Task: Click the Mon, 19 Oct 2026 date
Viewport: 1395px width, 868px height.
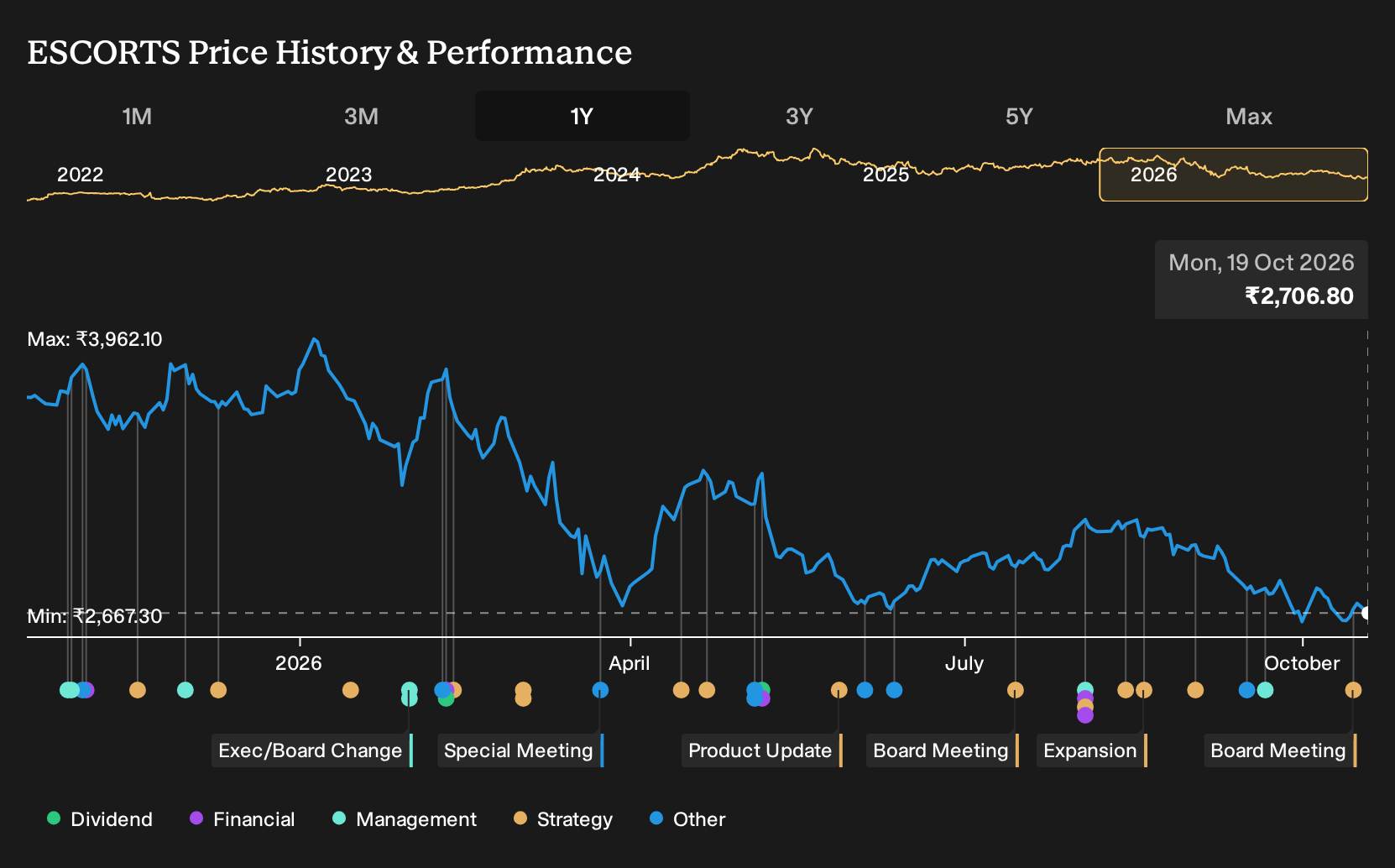Action: click(x=1262, y=263)
